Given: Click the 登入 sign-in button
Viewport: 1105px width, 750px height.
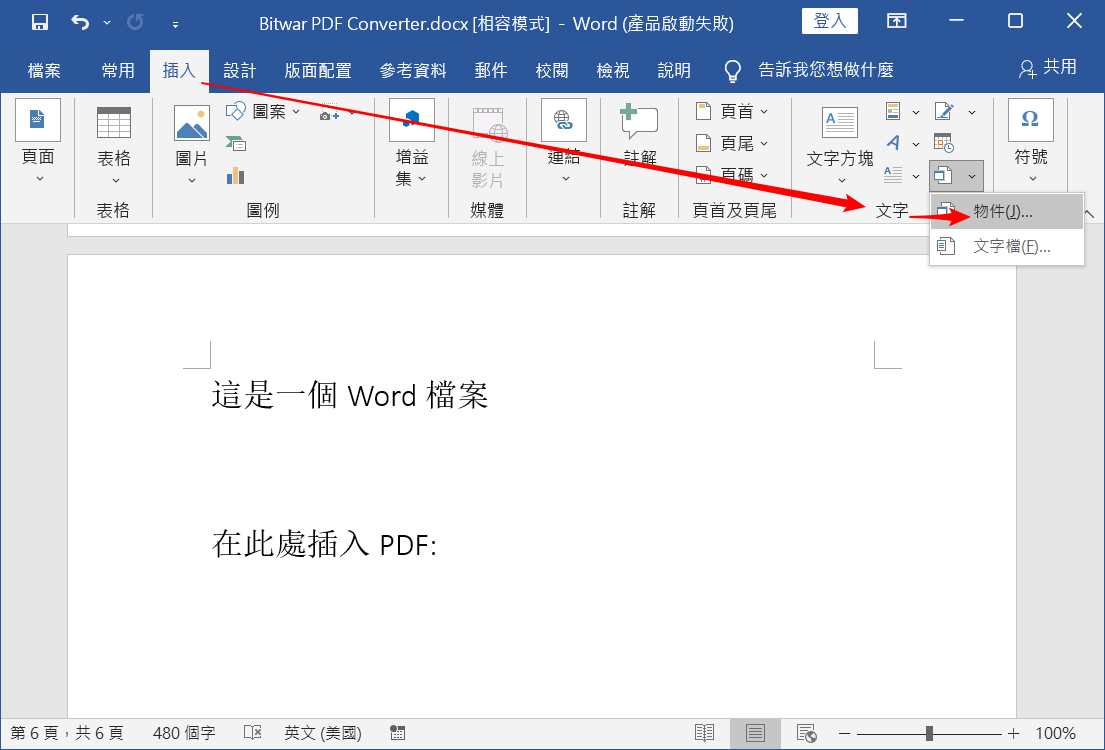Looking at the screenshot, I should pos(829,21).
